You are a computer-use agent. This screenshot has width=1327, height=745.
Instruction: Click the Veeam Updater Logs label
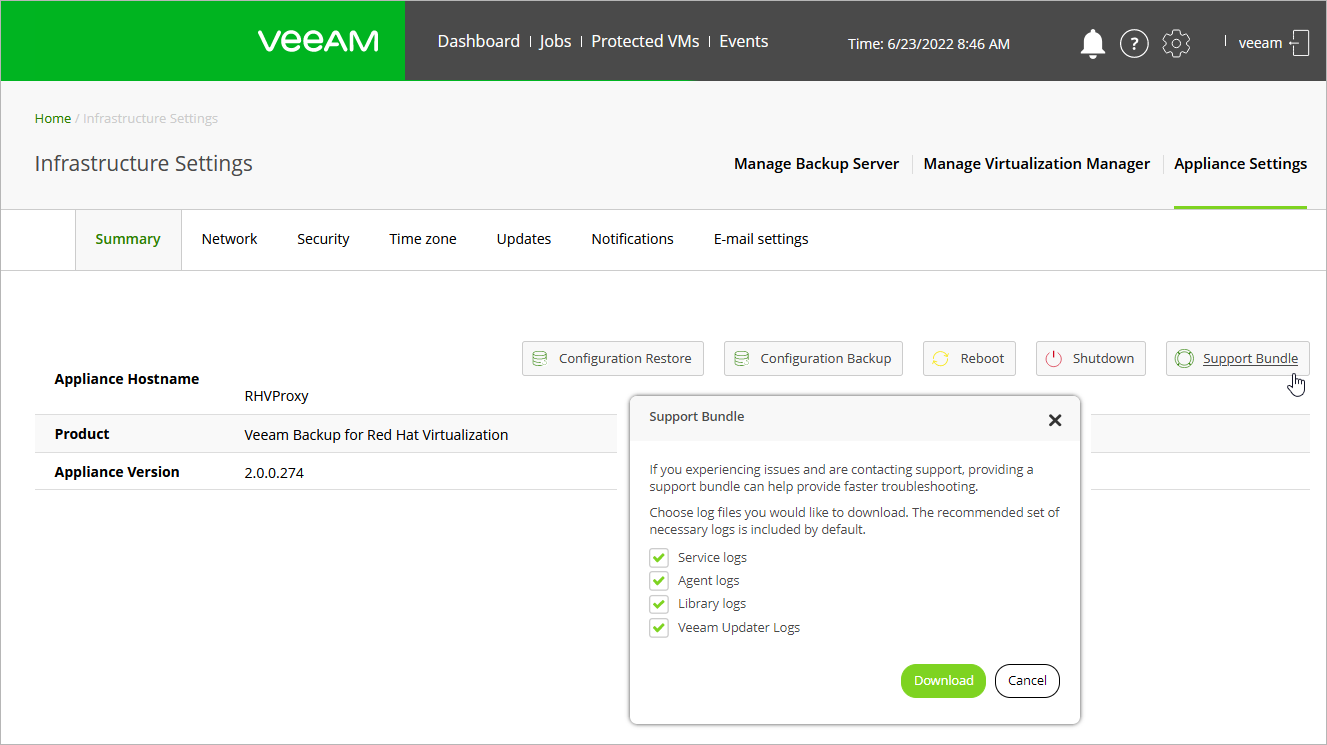[739, 628]
